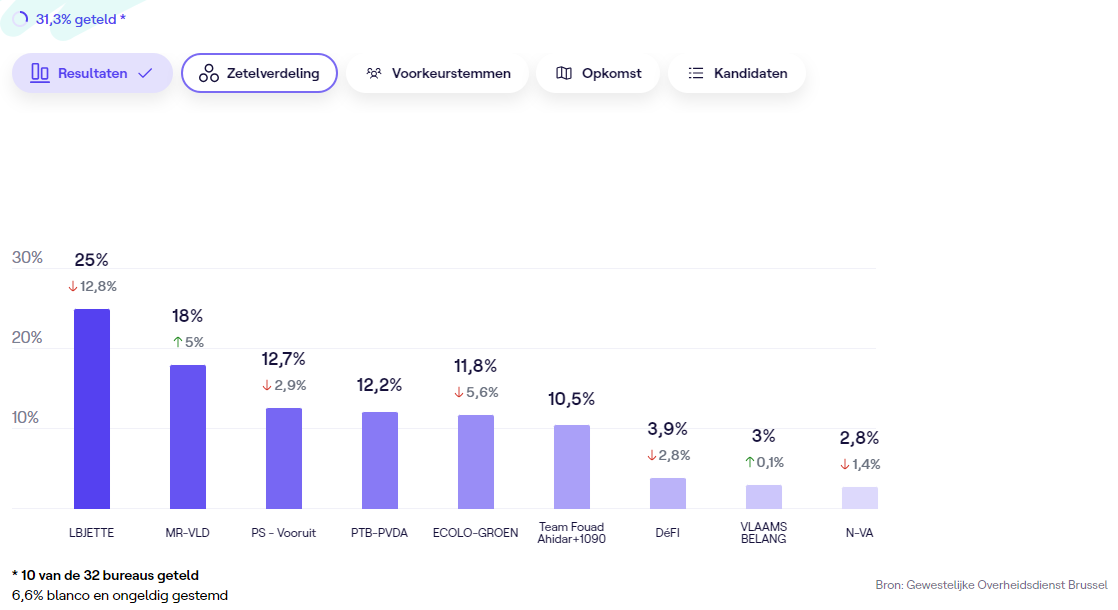Switch to the Zetelverdeling tab

pyautogui.click(x=259, y=73)
